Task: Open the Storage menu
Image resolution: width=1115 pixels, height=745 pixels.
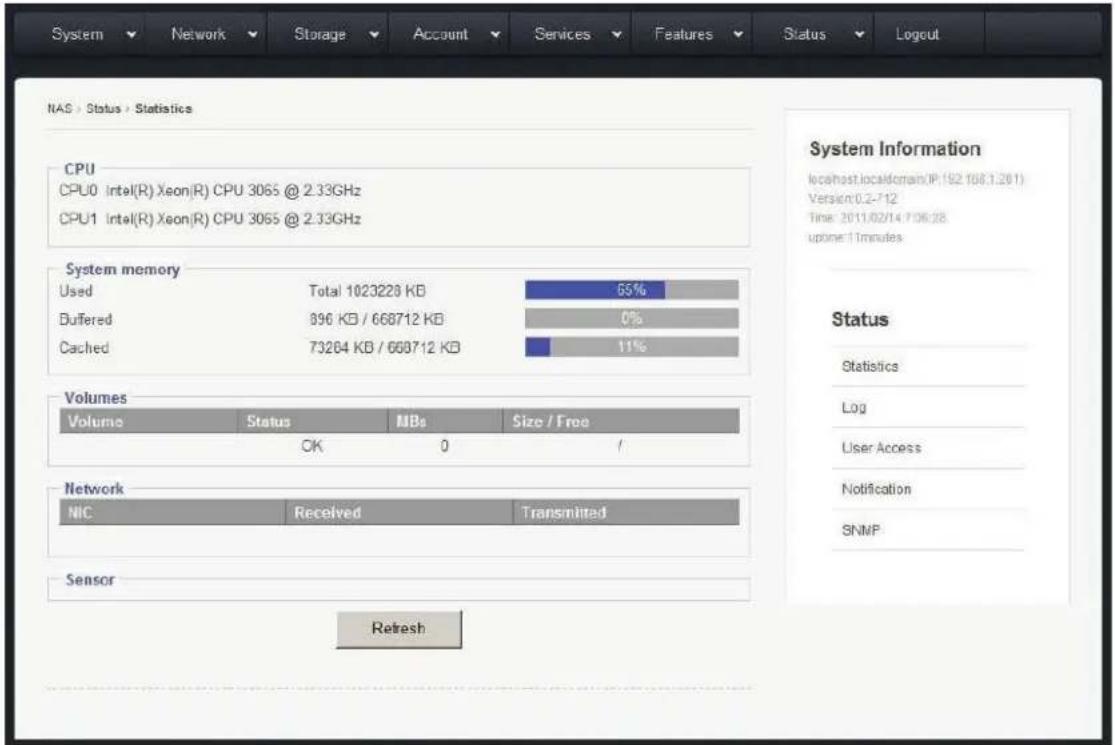Action: (319, 34)
